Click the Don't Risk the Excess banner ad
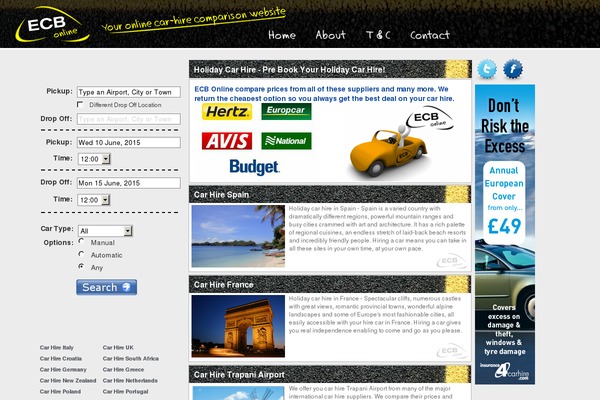 (505, 234)
